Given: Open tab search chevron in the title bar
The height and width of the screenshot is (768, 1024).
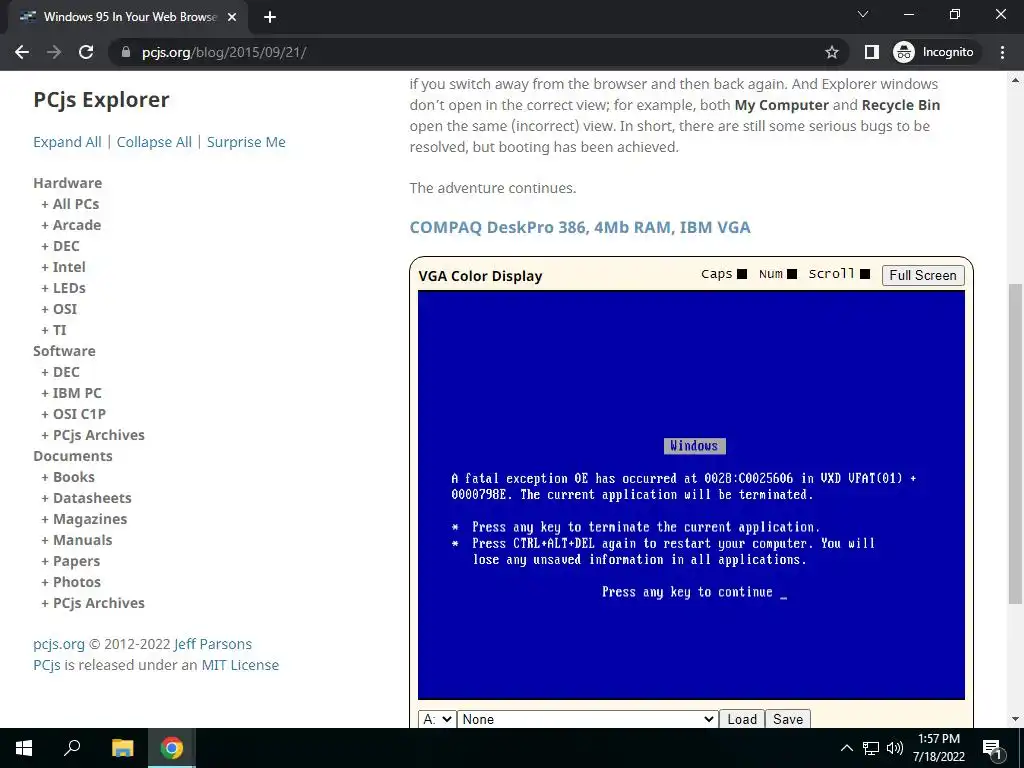Looking at the screenshot, I should click(x=863, y=14).
